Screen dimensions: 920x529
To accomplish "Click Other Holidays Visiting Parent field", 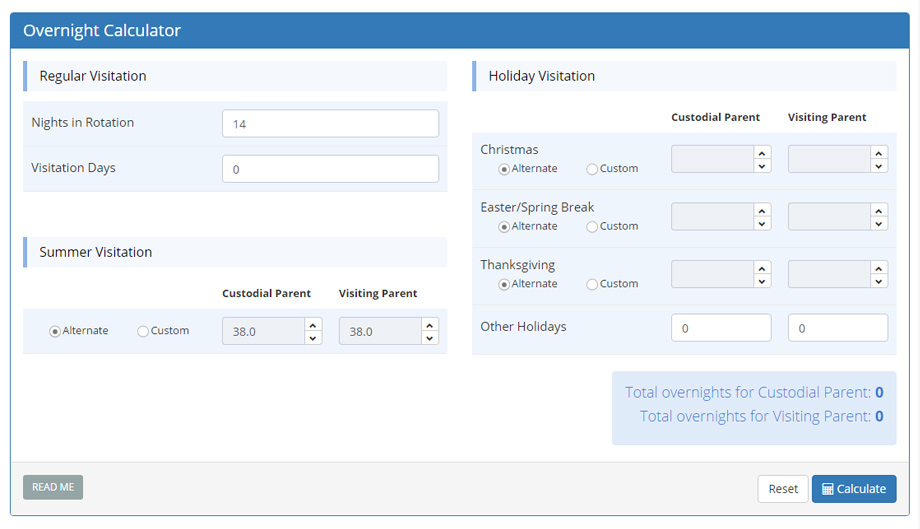I will point(837,328).
